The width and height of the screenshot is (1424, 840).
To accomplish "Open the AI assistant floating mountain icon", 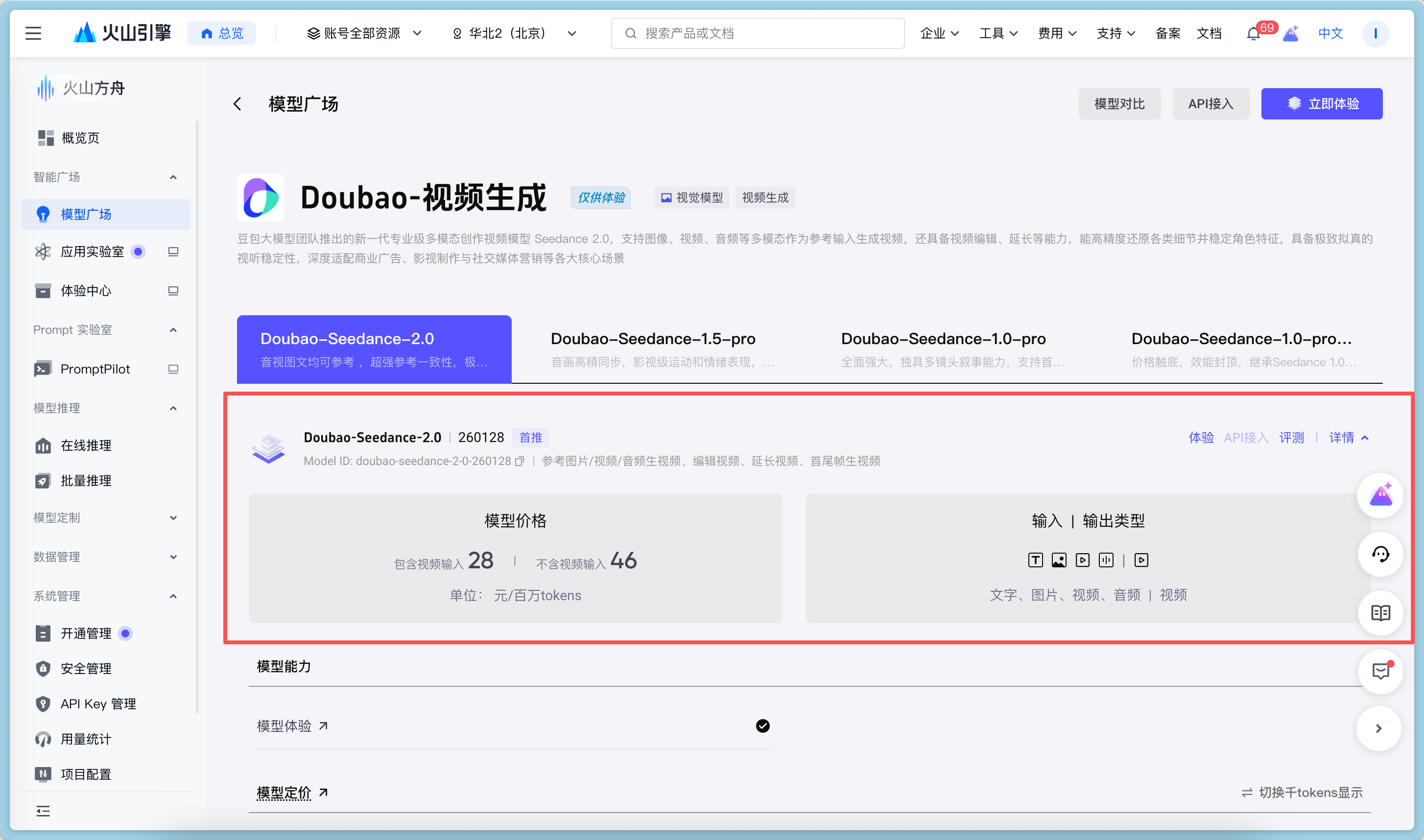I will (x=1380, y=495).
